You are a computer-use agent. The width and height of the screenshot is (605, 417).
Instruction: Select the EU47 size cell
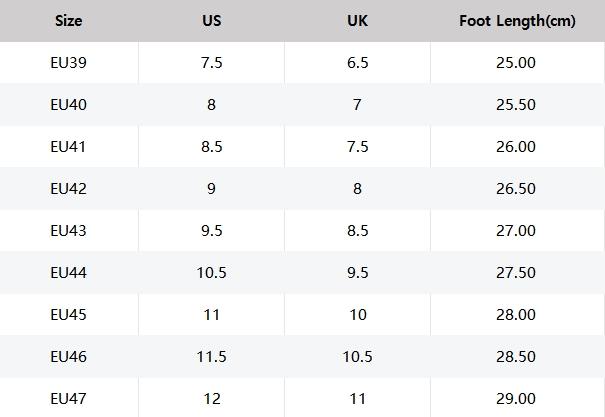click(x=68, y=398)
